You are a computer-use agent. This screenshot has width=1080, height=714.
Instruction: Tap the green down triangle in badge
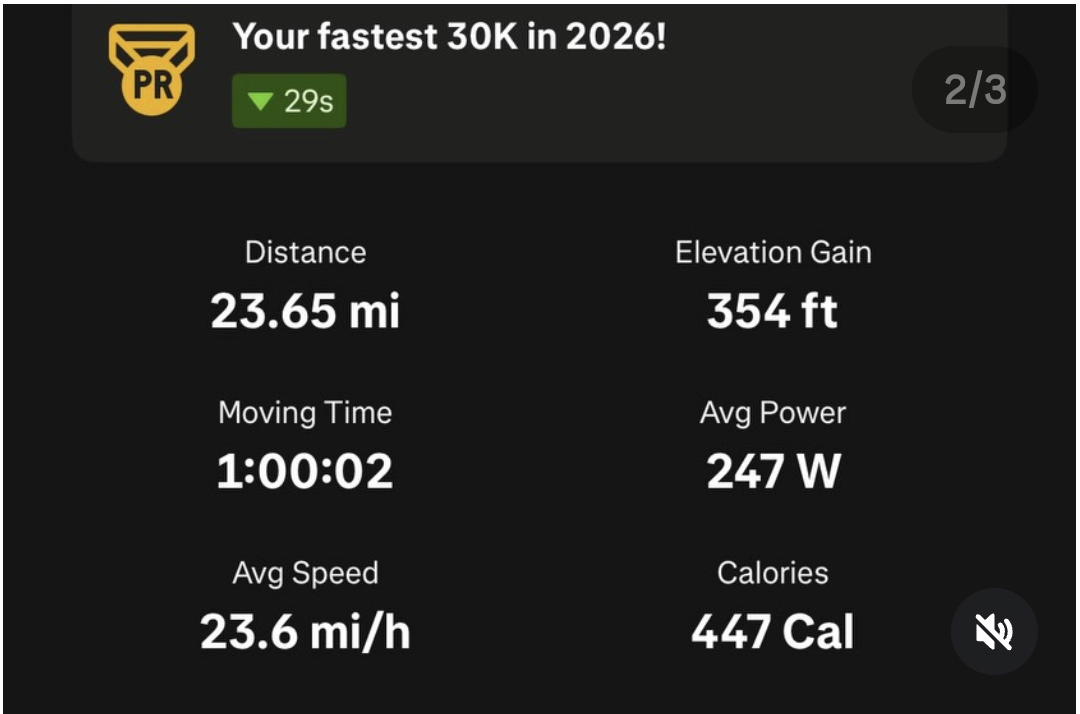click(x=260, y=101)
